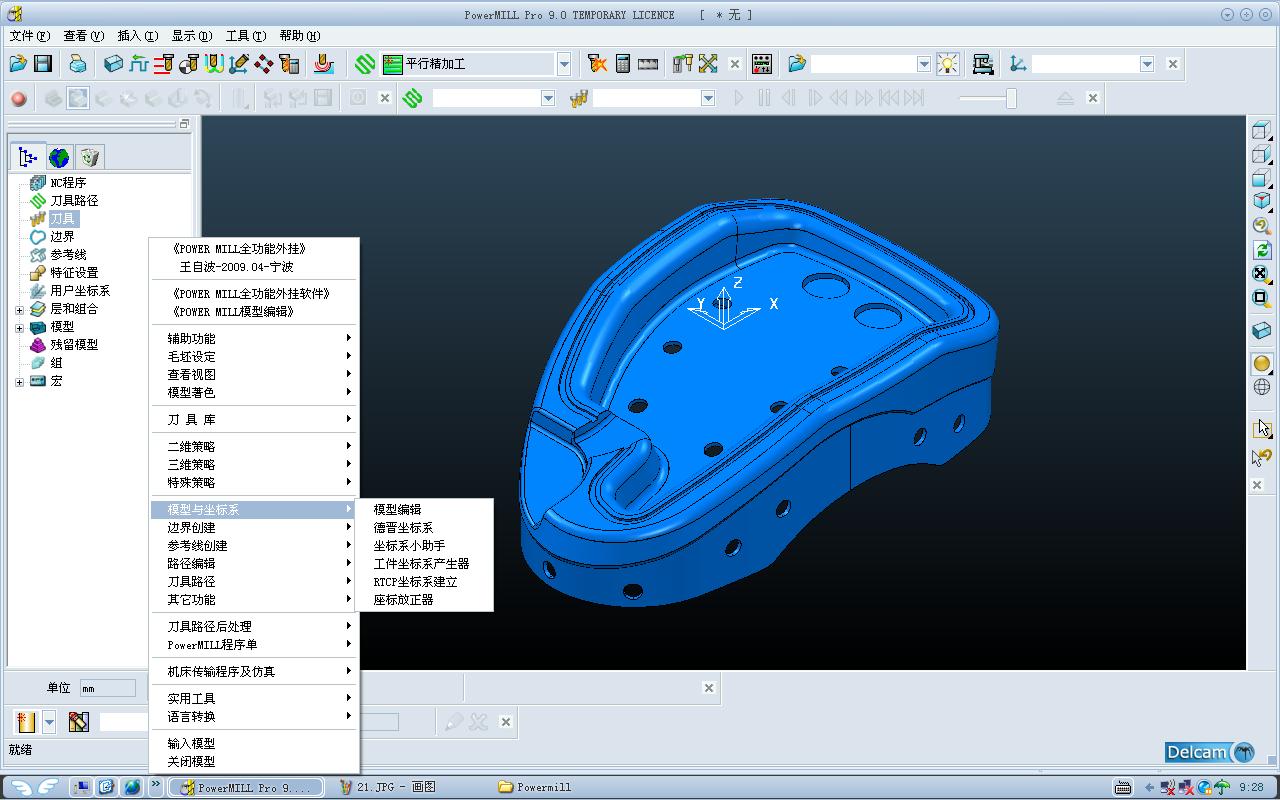Click the 单位 mm field in status bar
This screenshot has height=800, width=1280.
point(107,688)
